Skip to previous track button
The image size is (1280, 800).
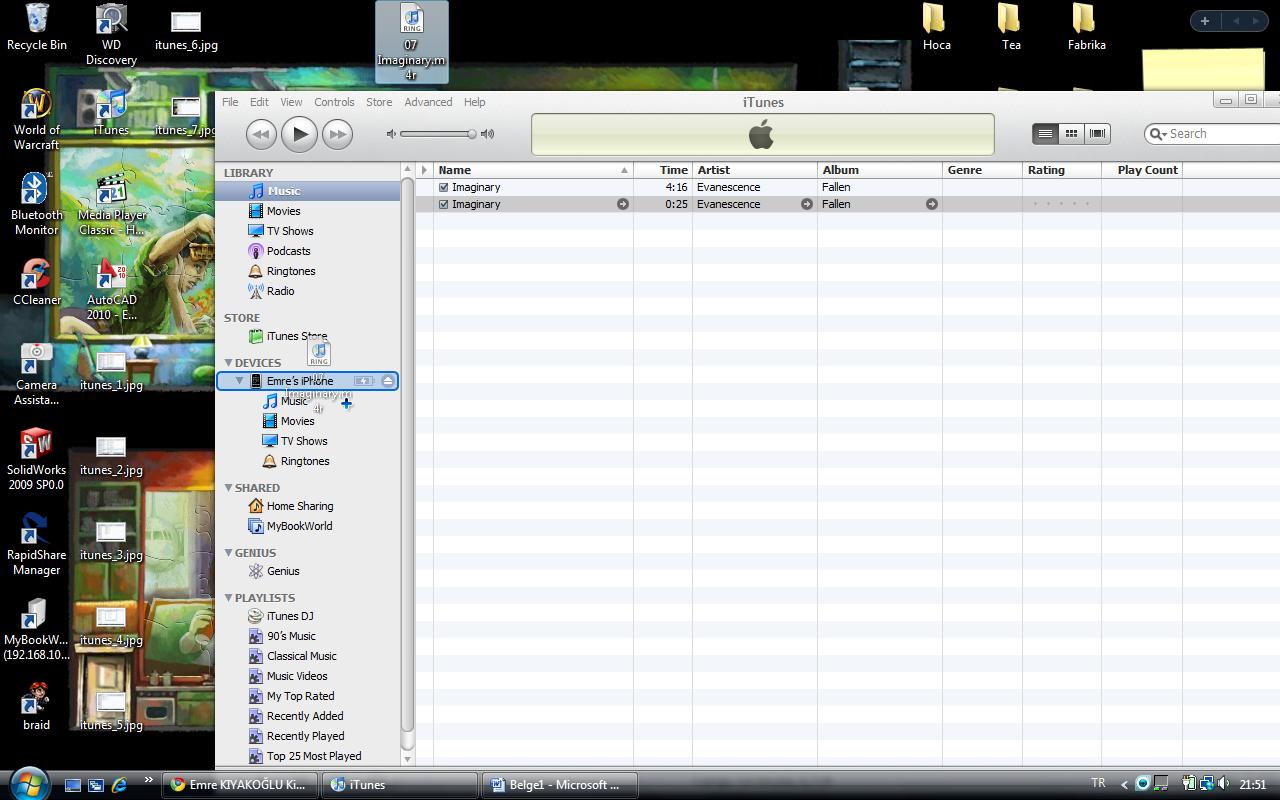point(261,134)
